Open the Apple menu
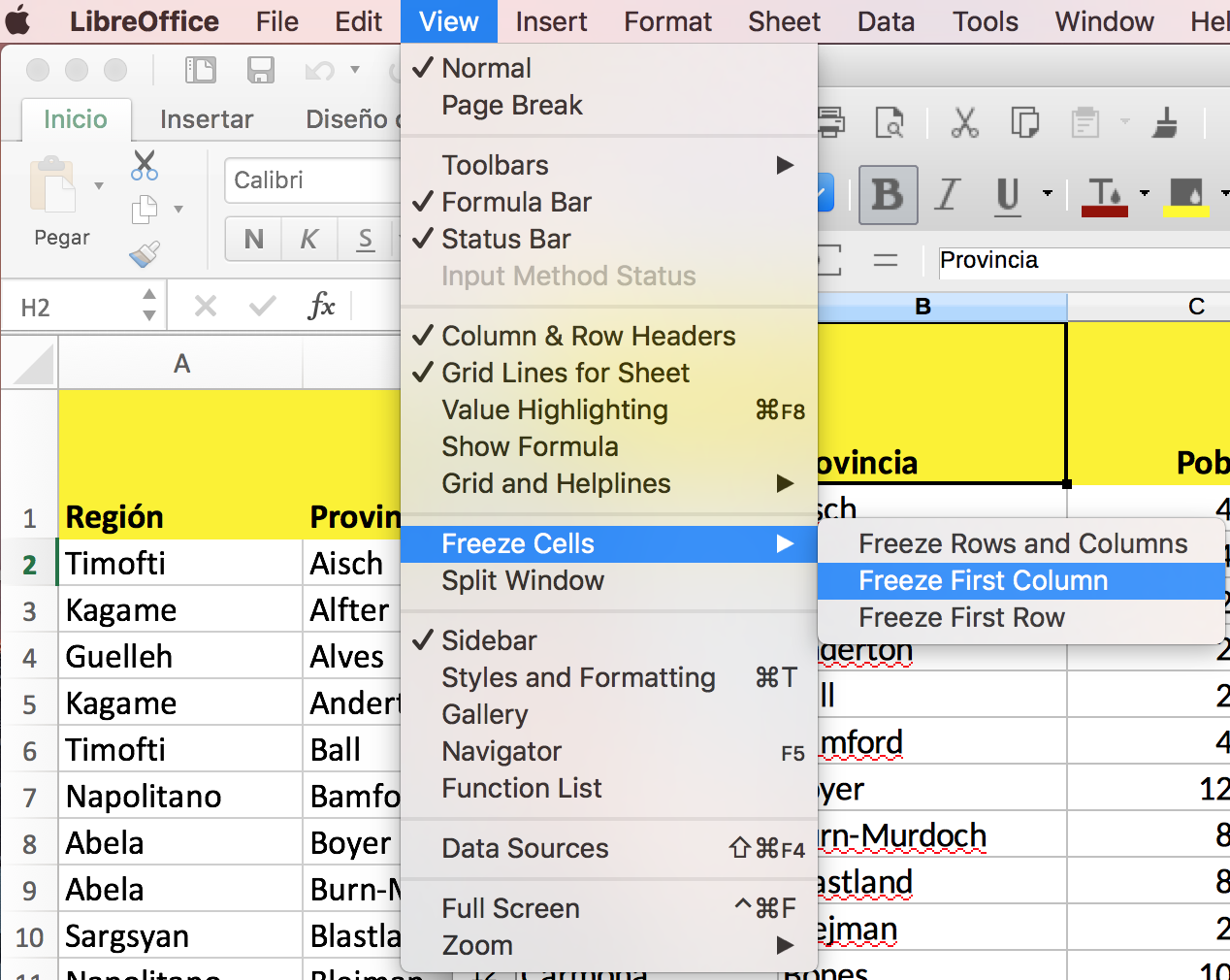The width and height of the screenshot is (1230, 980). coord(18,20)
